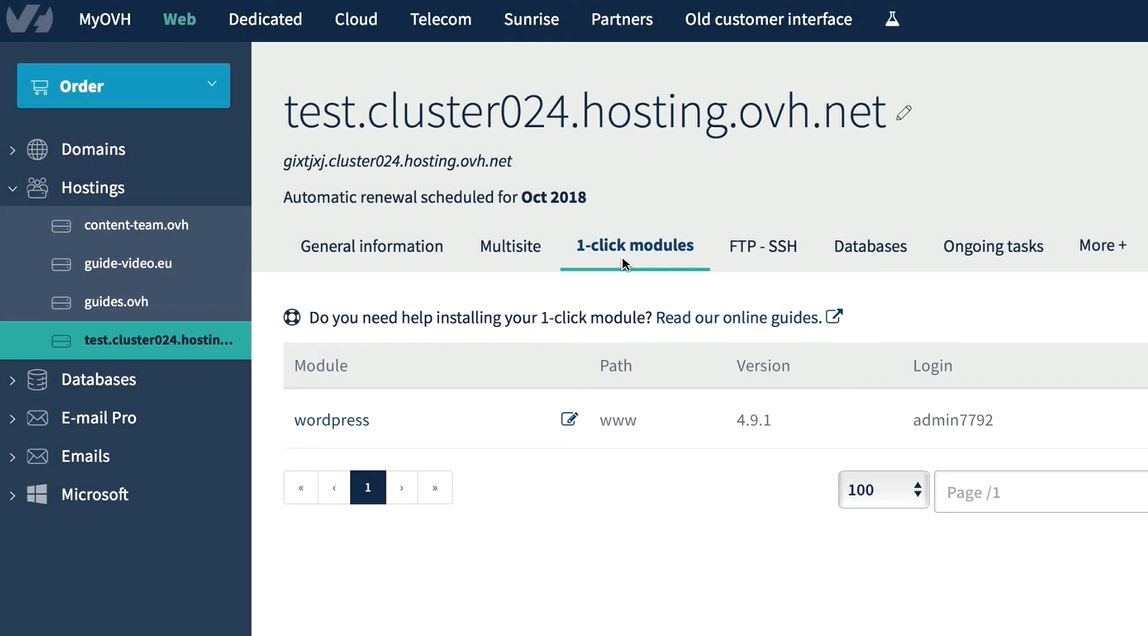Click the admin7792 login value
Viewport: 1148px width, 636px height.
pyautogui.click(x=953, y=420)
